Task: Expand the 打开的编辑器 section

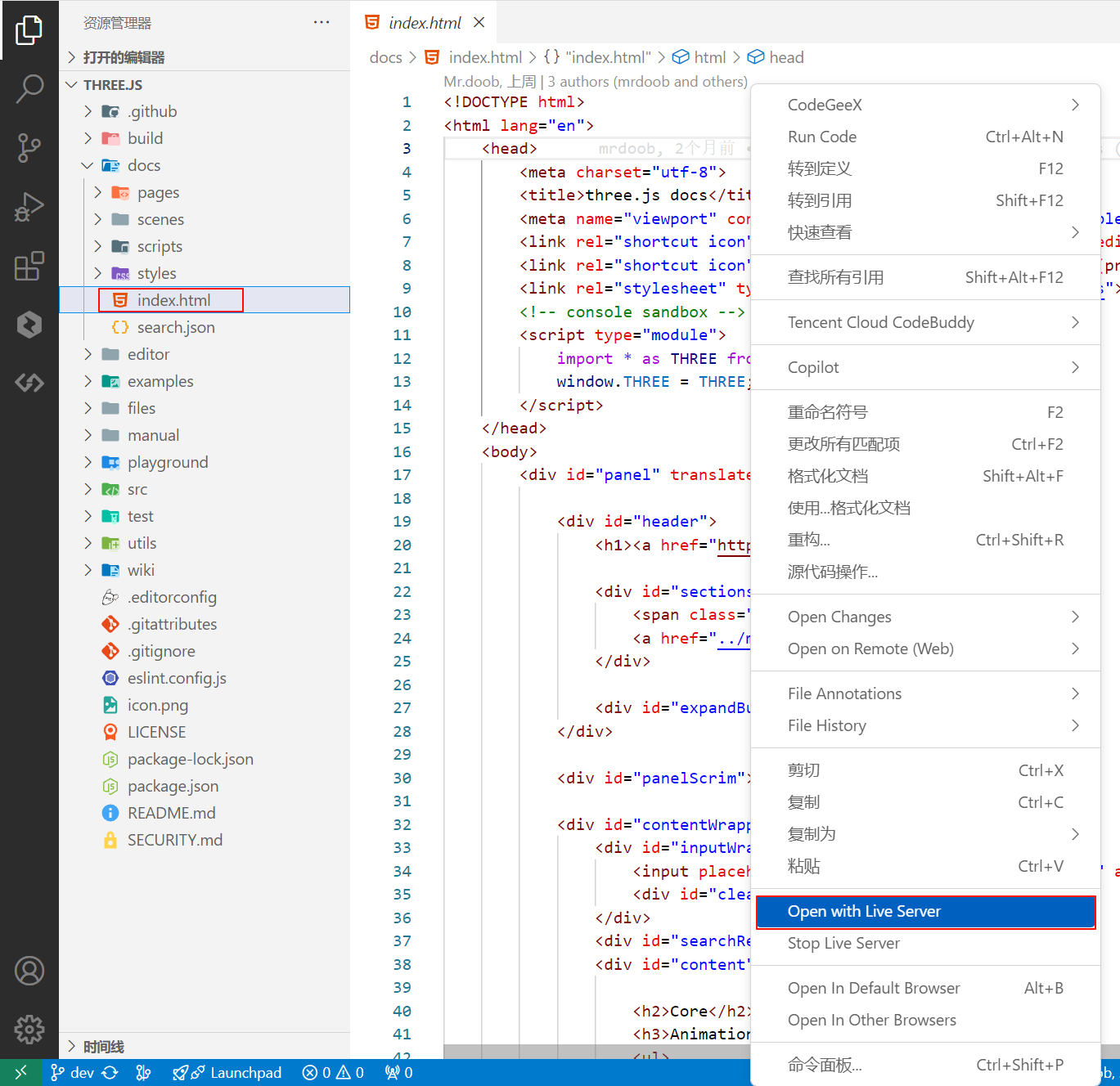Action: click(x=205, y=57)
